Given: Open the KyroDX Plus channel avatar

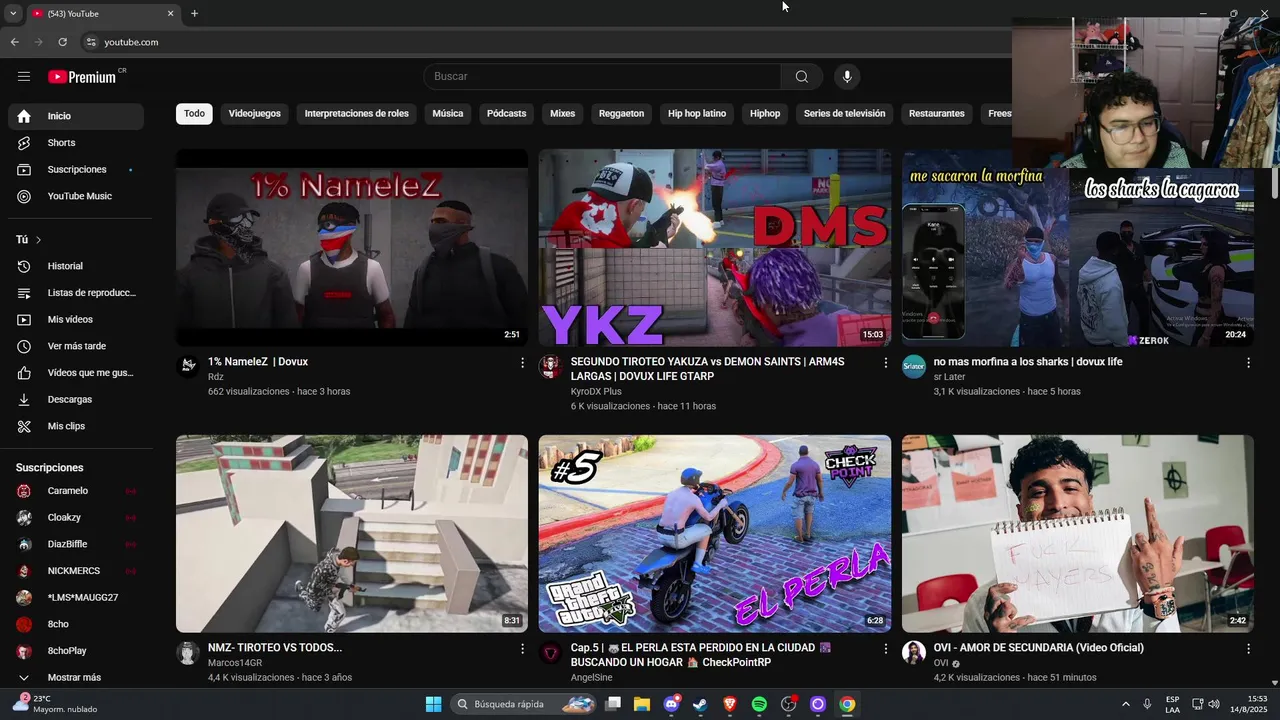Looking at the screenshot, I should (x=551, y=366).
